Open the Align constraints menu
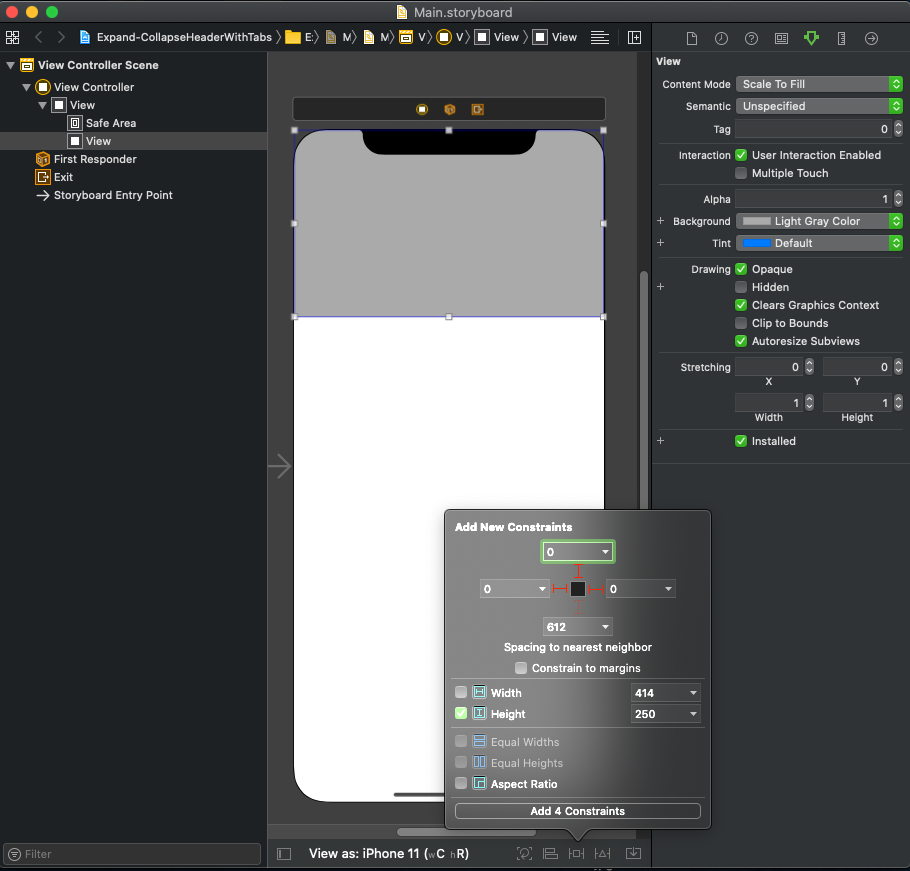 pos(551,853)
